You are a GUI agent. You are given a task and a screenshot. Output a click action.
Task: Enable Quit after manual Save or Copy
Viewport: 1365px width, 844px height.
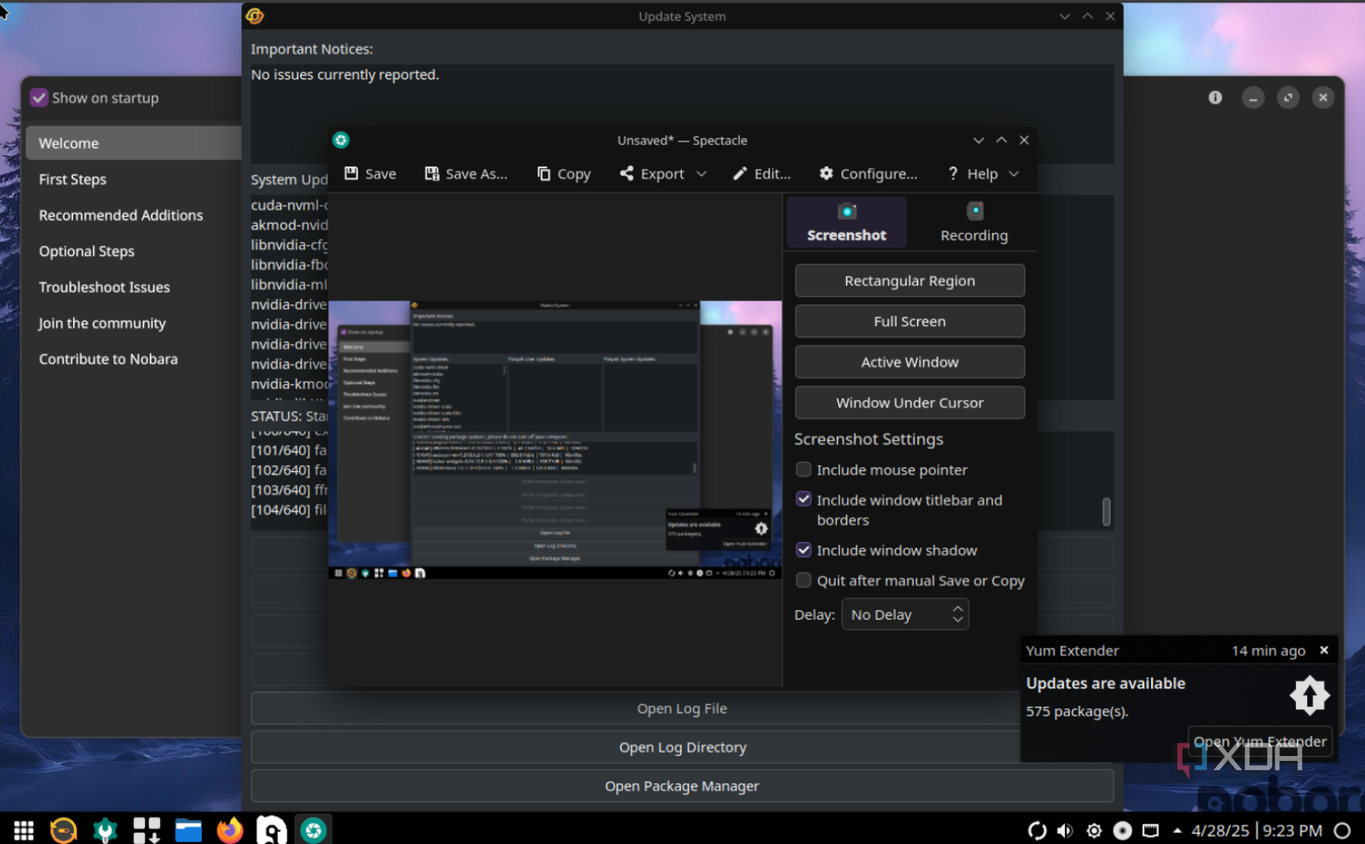click(803, 580)
